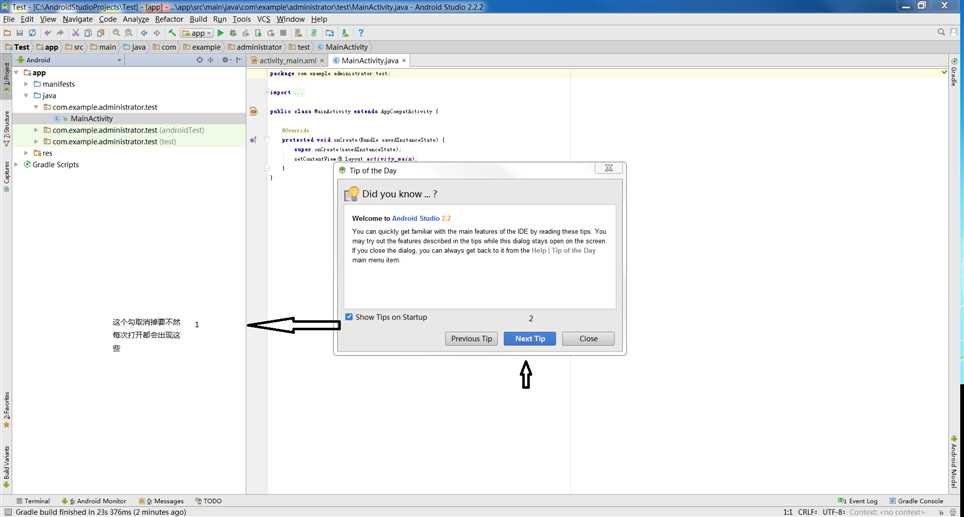Screen dimensions: 964x517
Task: Click the Undo arrow icon
Action: click(47, 33)
